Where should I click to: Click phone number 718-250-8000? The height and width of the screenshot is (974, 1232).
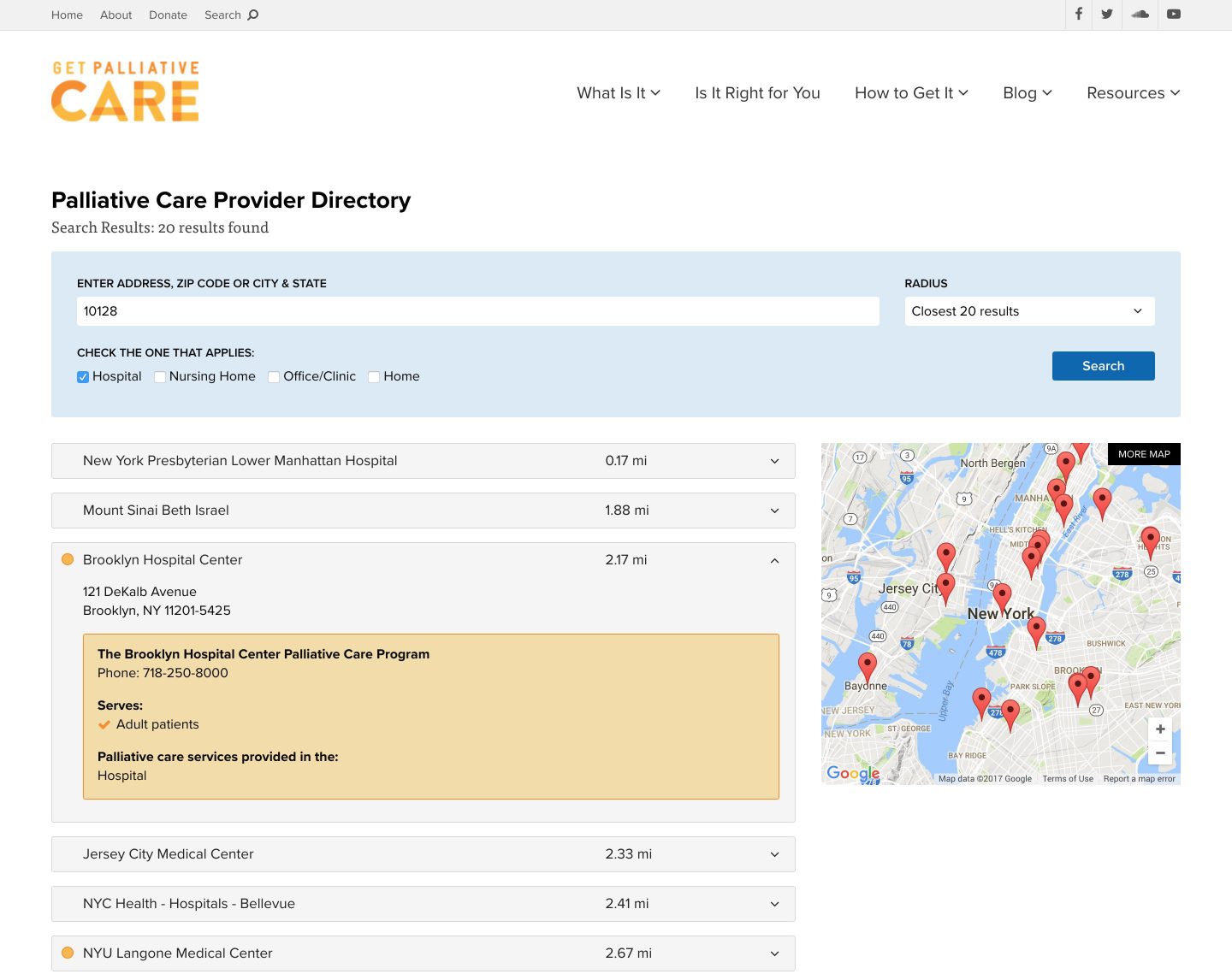click(186, 673)
